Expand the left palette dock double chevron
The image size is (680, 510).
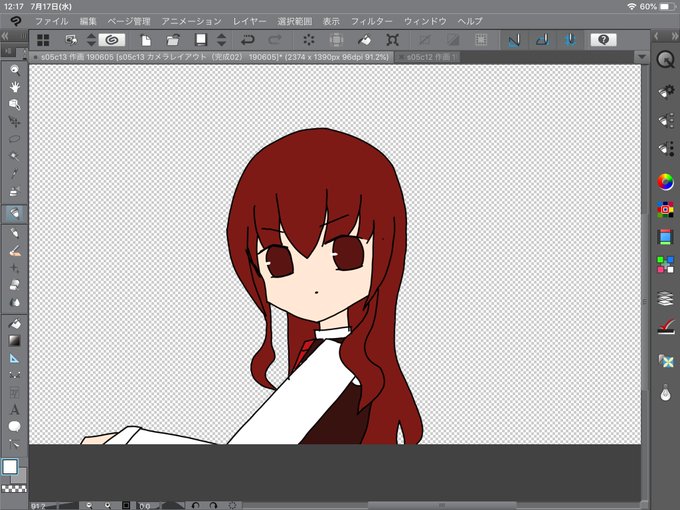pos(5,36)
